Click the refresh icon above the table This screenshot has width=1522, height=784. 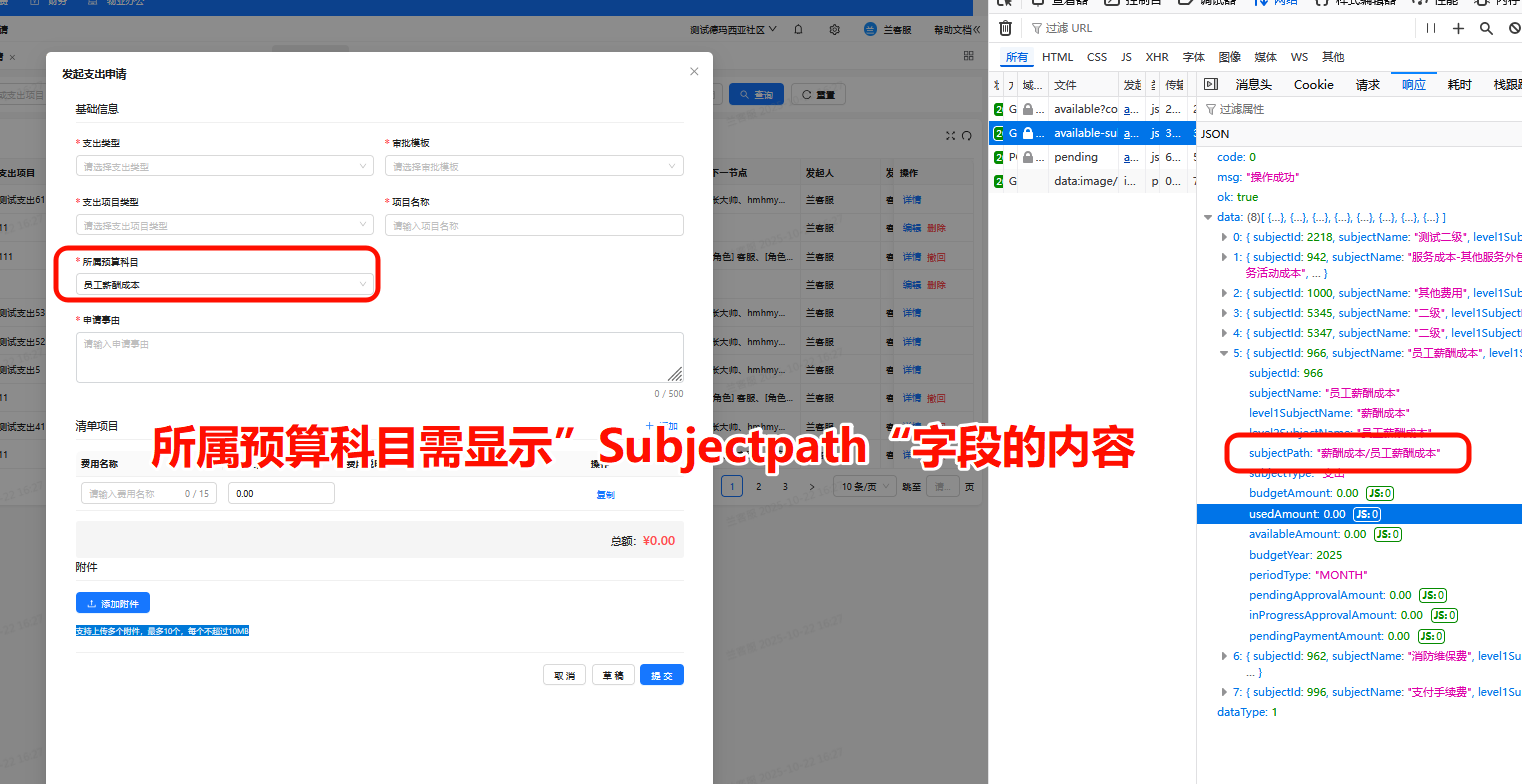point(966,135)
